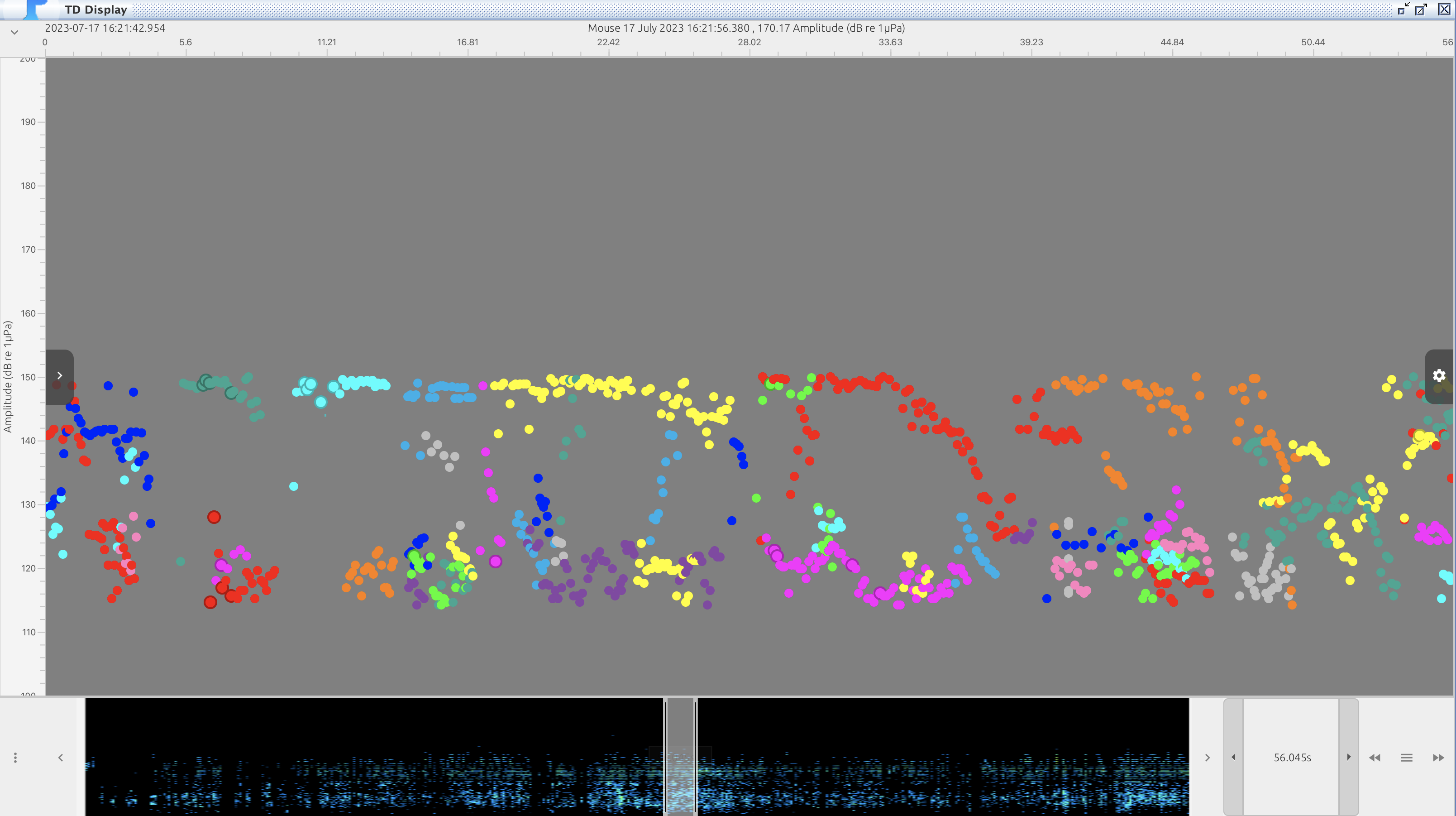Click the spectrogram overview thumbnail
1456x816 pixels.
pyautogui.click(x=637, y=757)
